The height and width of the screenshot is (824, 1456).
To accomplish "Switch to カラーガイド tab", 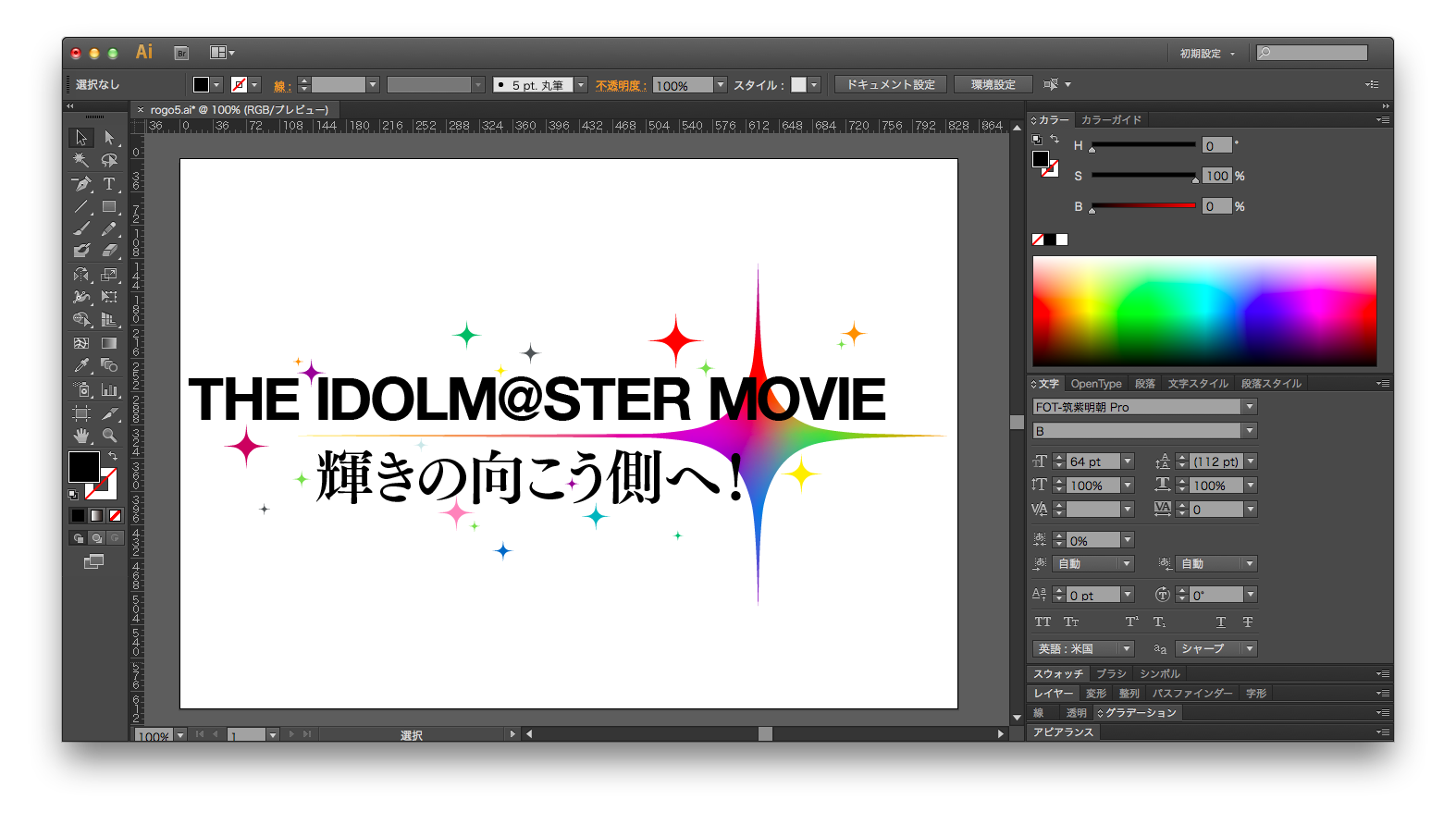I will point(1111,120).
